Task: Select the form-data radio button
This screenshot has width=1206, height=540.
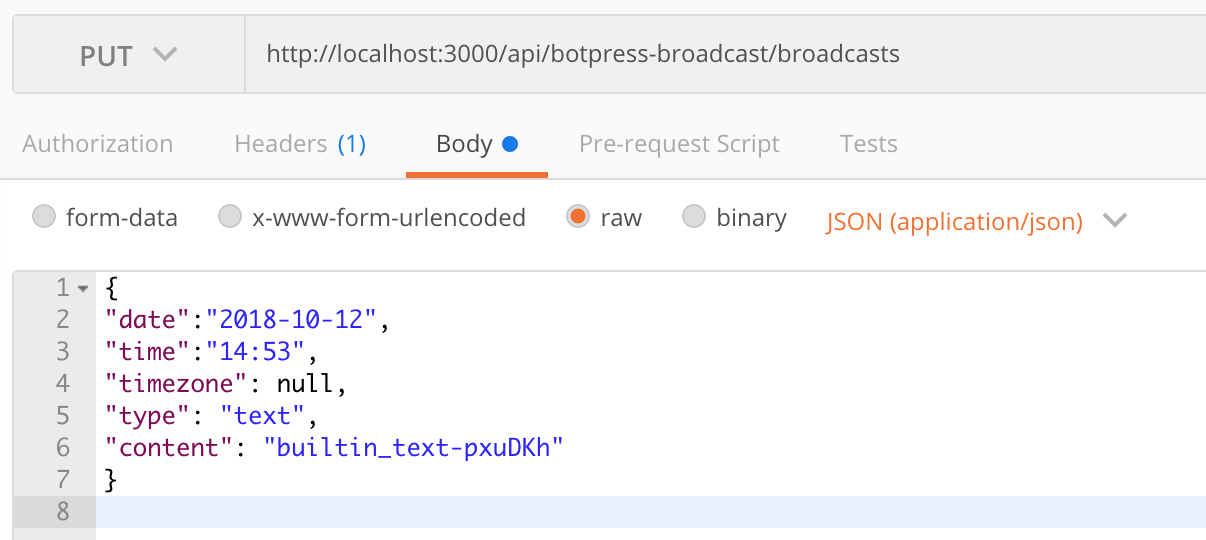Action: click(x=44, y=217)
